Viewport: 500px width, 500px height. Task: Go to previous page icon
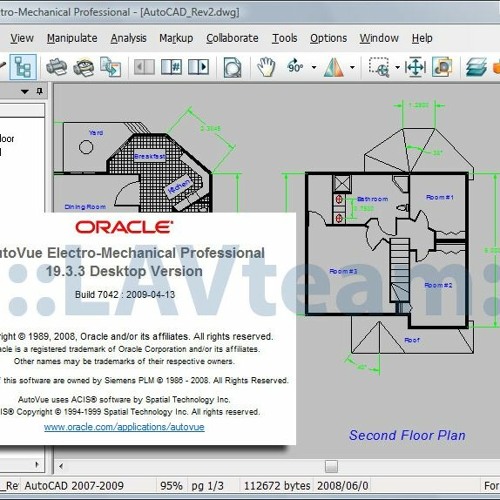pyautogui.click(x=144, y=67)
